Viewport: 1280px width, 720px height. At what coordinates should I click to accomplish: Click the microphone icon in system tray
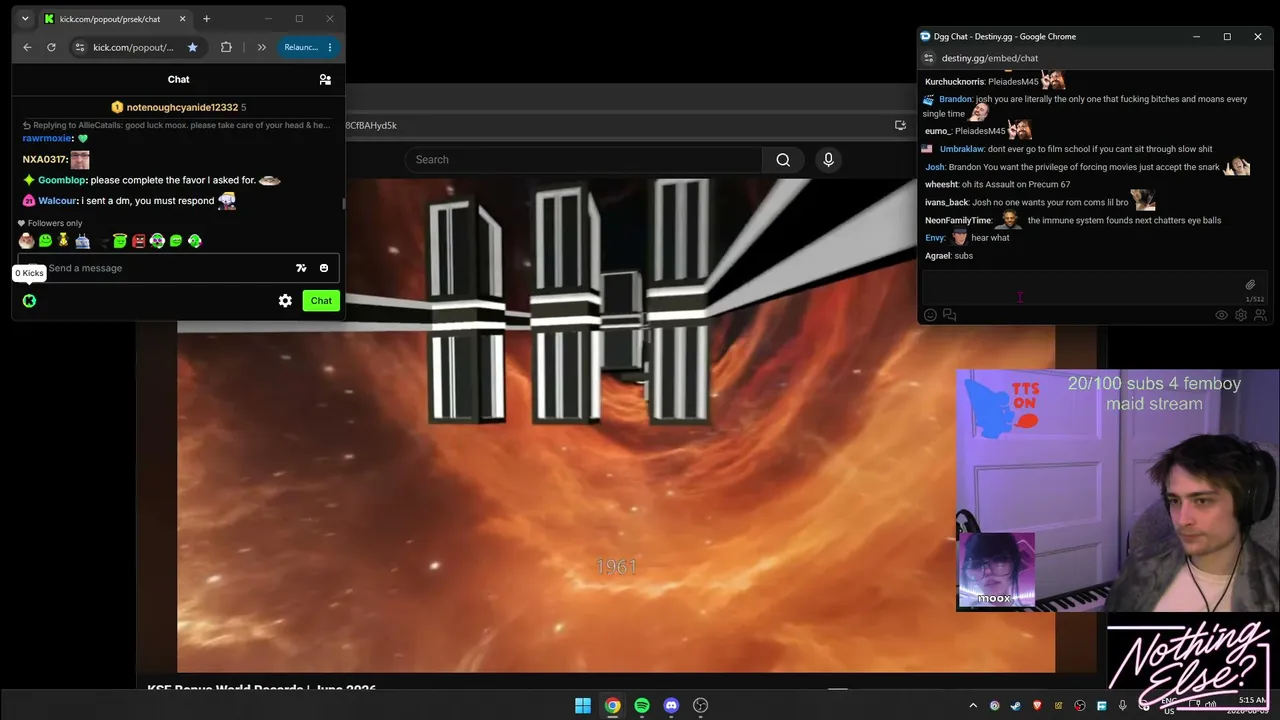point(1123,705)
